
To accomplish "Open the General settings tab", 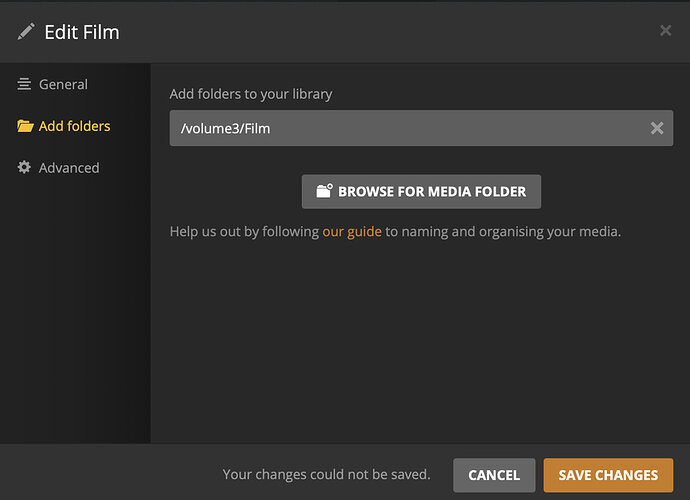I will (x=63, y=85).
